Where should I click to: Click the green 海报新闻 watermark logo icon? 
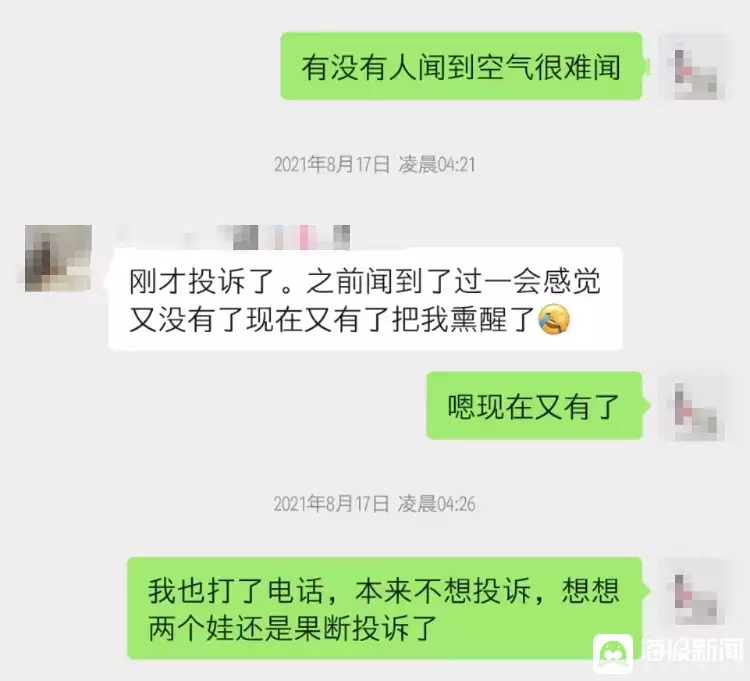click(x=613, y=654)
